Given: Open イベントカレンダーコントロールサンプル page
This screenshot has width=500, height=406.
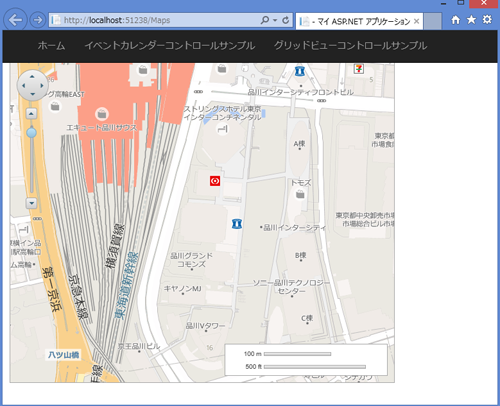Looking at the screenshot, I should (x=170, y=46).
